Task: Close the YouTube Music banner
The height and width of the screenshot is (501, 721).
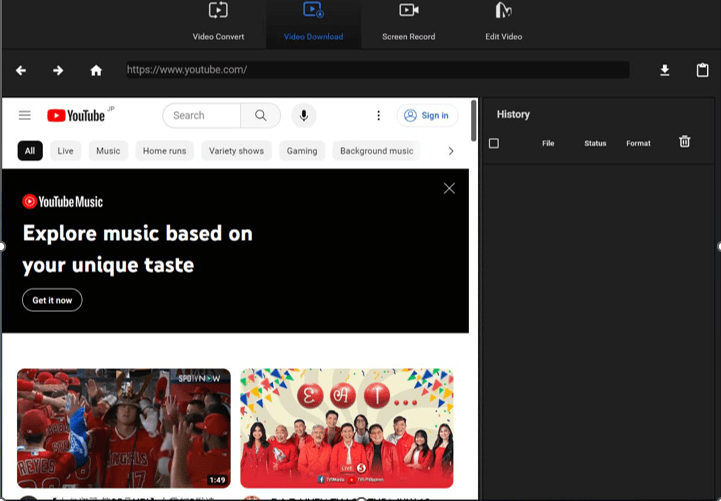Action: pyautogui.click(x=449, y=188)
